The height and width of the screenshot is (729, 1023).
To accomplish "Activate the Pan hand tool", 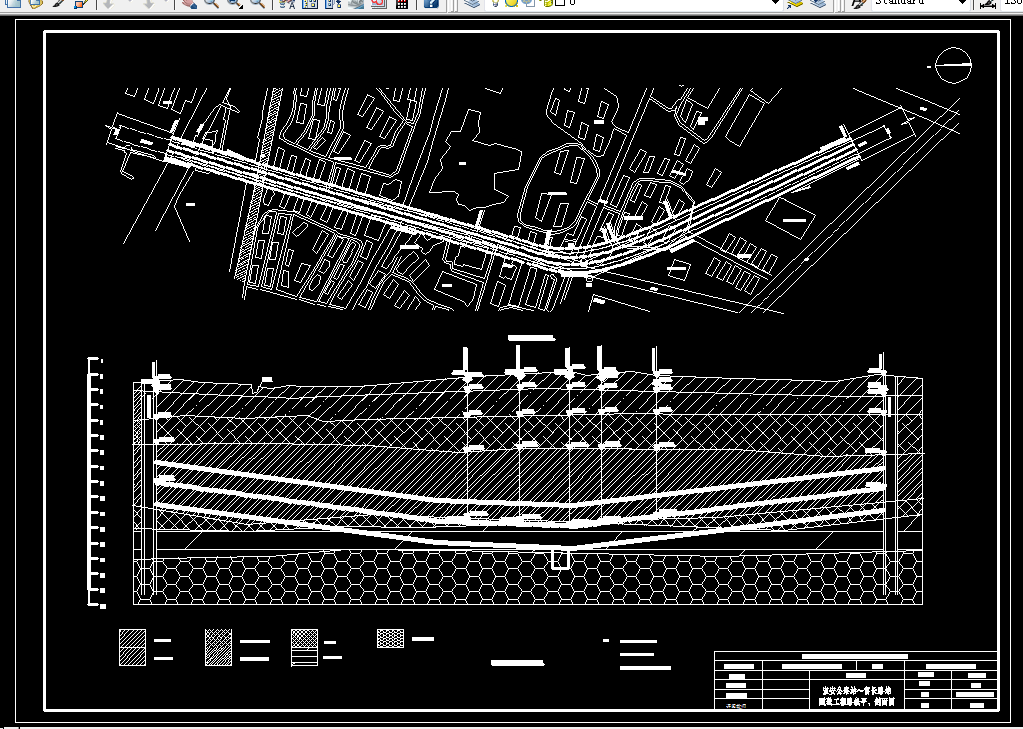I will [189, 3].
